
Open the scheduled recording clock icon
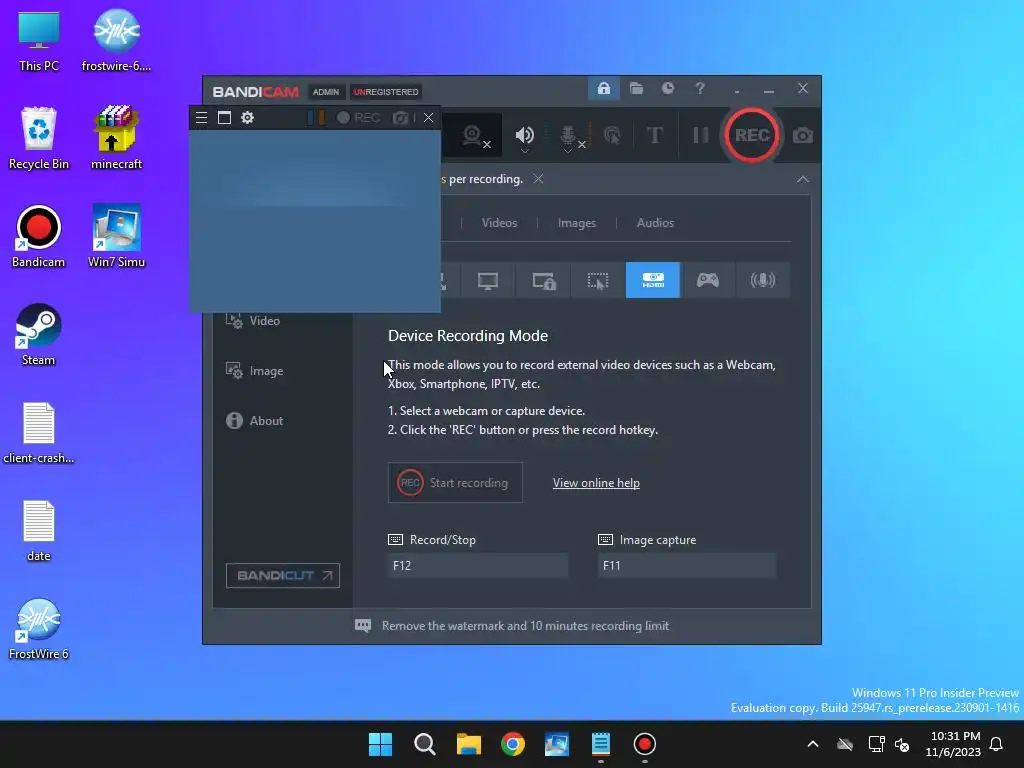click(x=667, y=88)
